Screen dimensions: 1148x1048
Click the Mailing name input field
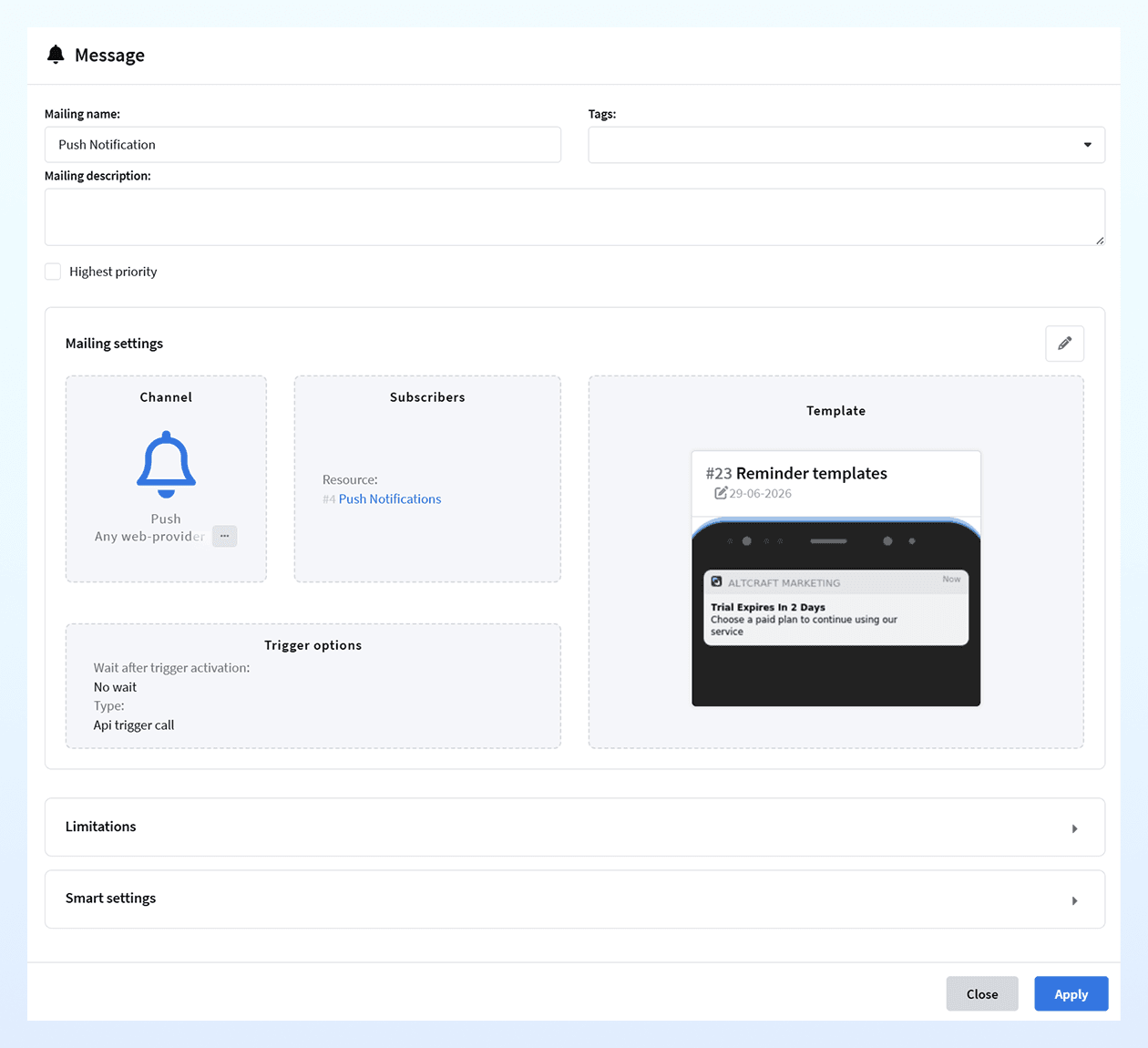pos(302,145)
